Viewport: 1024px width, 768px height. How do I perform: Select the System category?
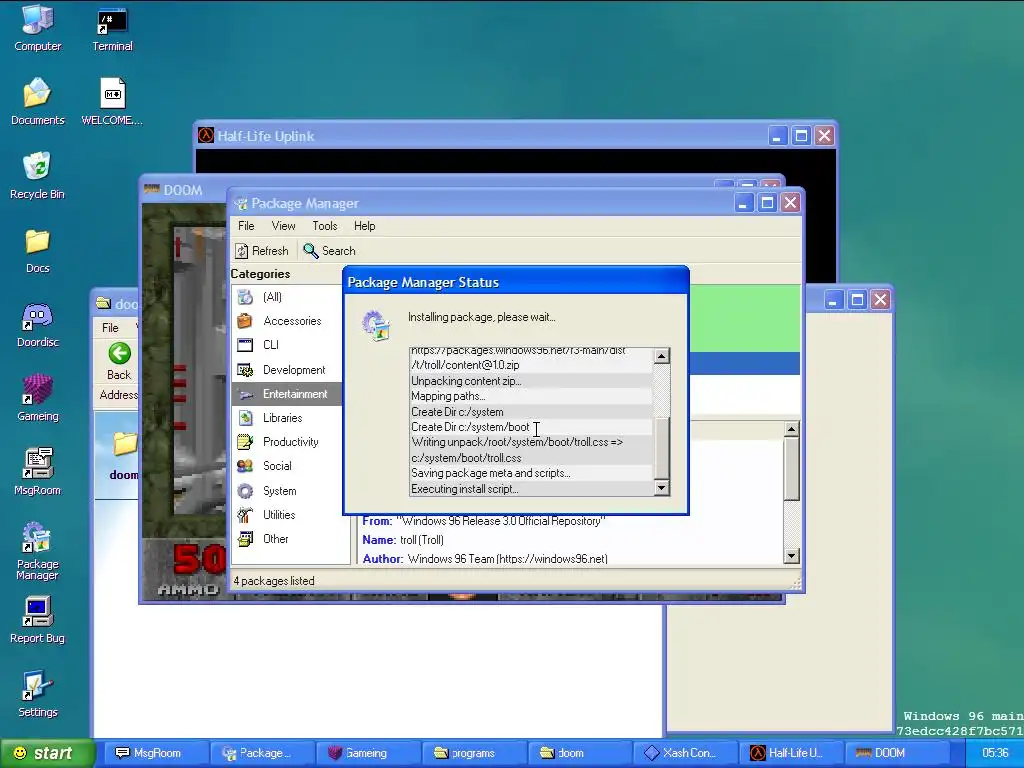(287, 490)
